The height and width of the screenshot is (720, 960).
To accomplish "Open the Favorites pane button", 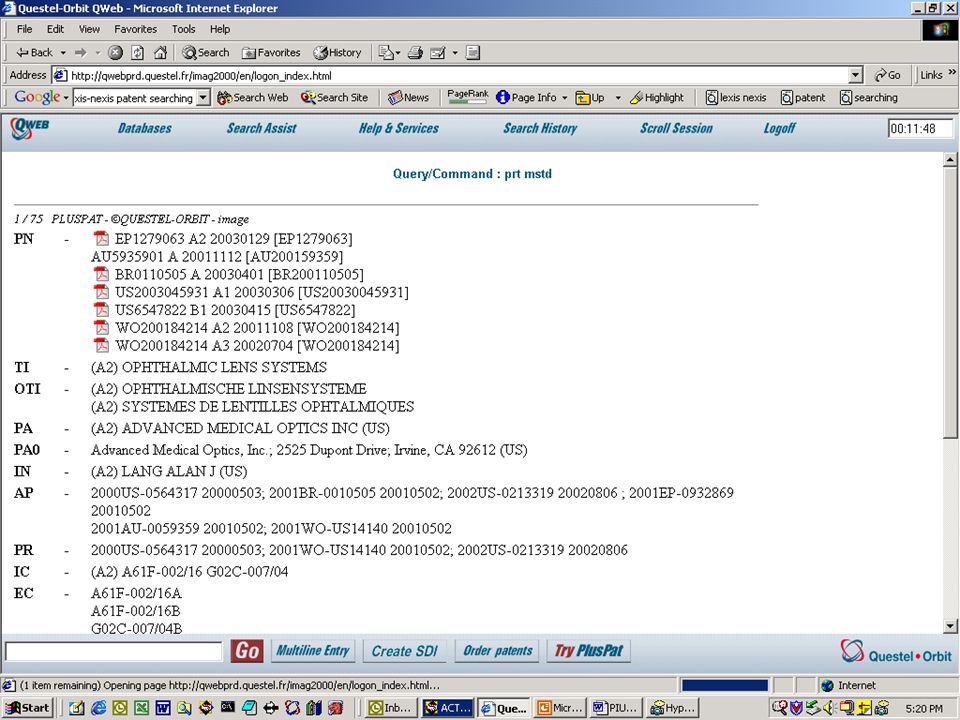I will tap(271, 53).
